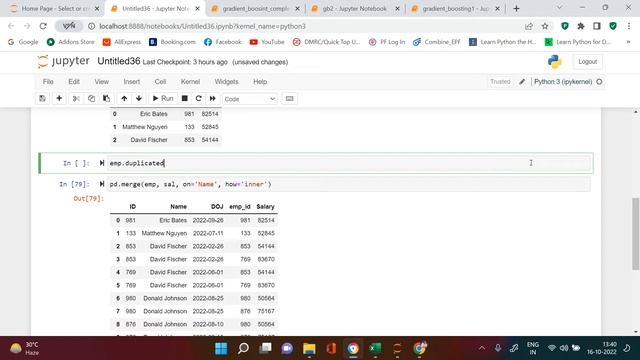
Task: Restart the kernel icon
Action: click(x=198, y=99)
